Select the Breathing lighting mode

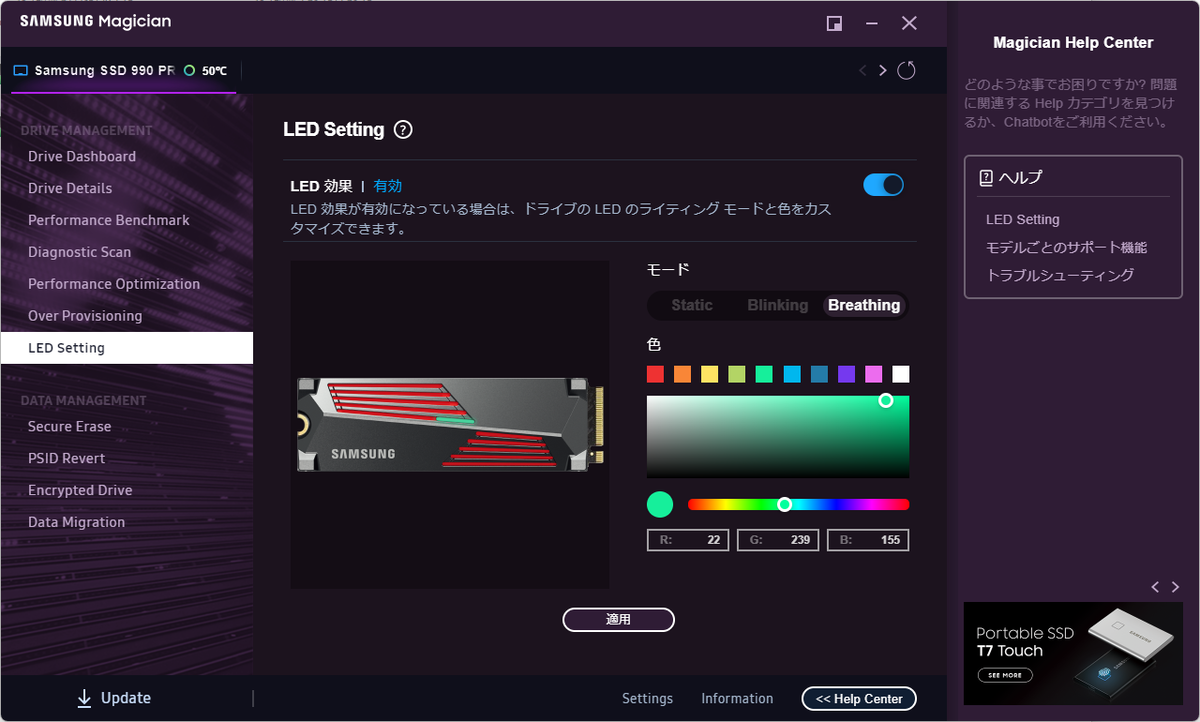pos(864,305)
